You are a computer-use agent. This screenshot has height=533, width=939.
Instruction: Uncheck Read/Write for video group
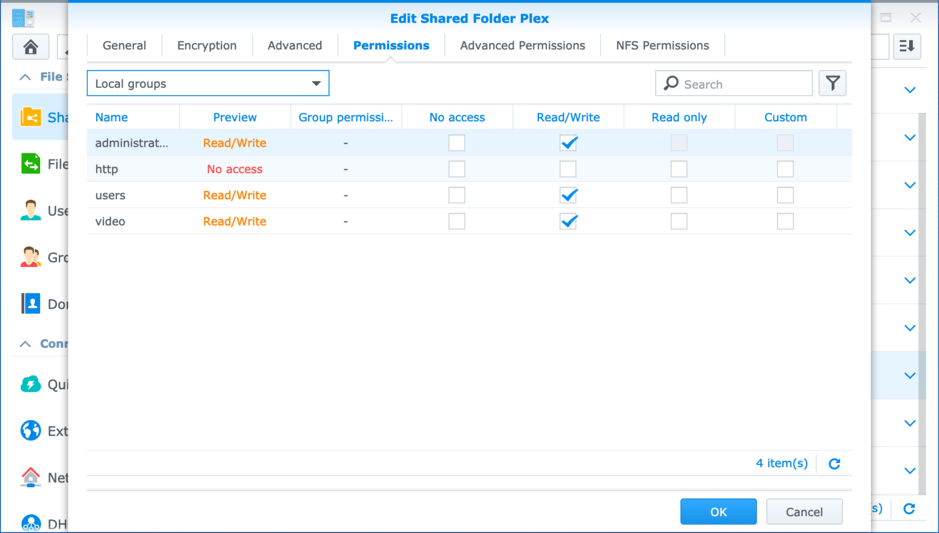coord(568,222)
